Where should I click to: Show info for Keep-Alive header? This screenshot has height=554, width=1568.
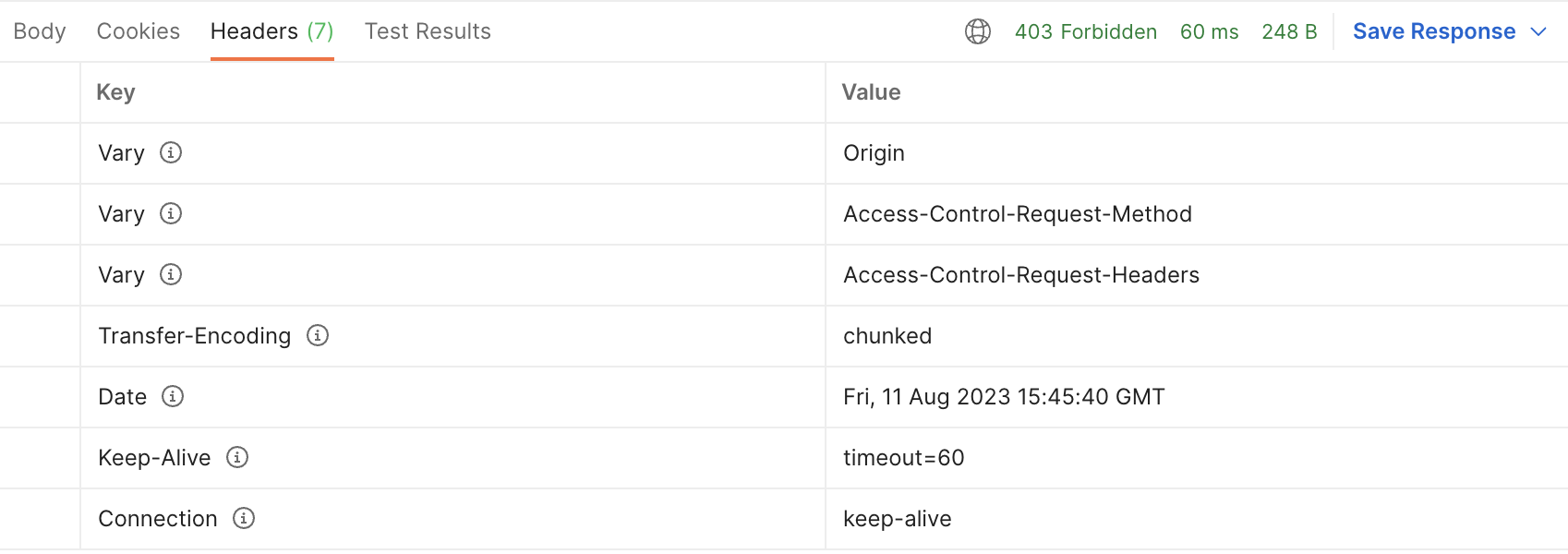point(237,457)
